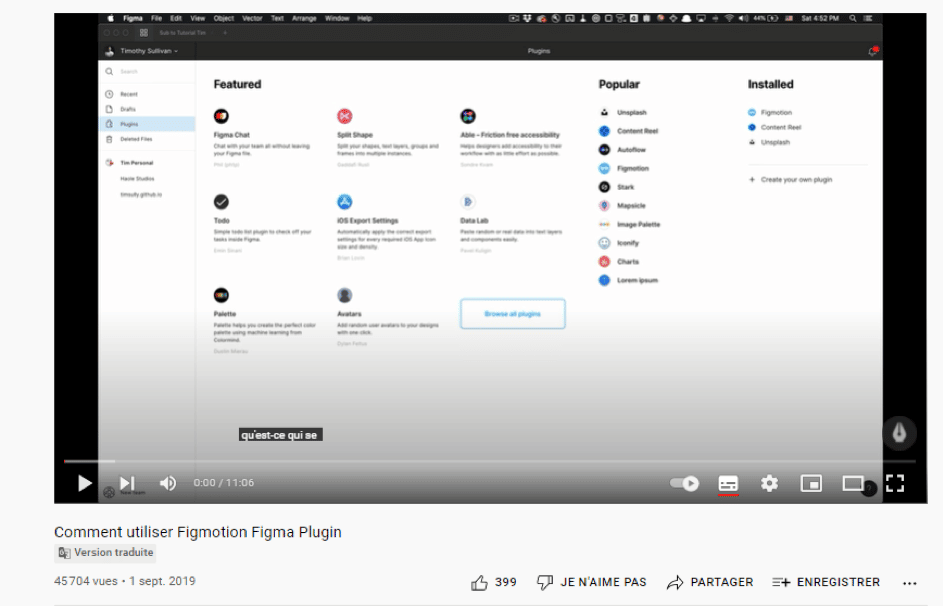Screen dimensions: 943x606
Task: Click Browse all plugins button
Action: tap(512, 314)
